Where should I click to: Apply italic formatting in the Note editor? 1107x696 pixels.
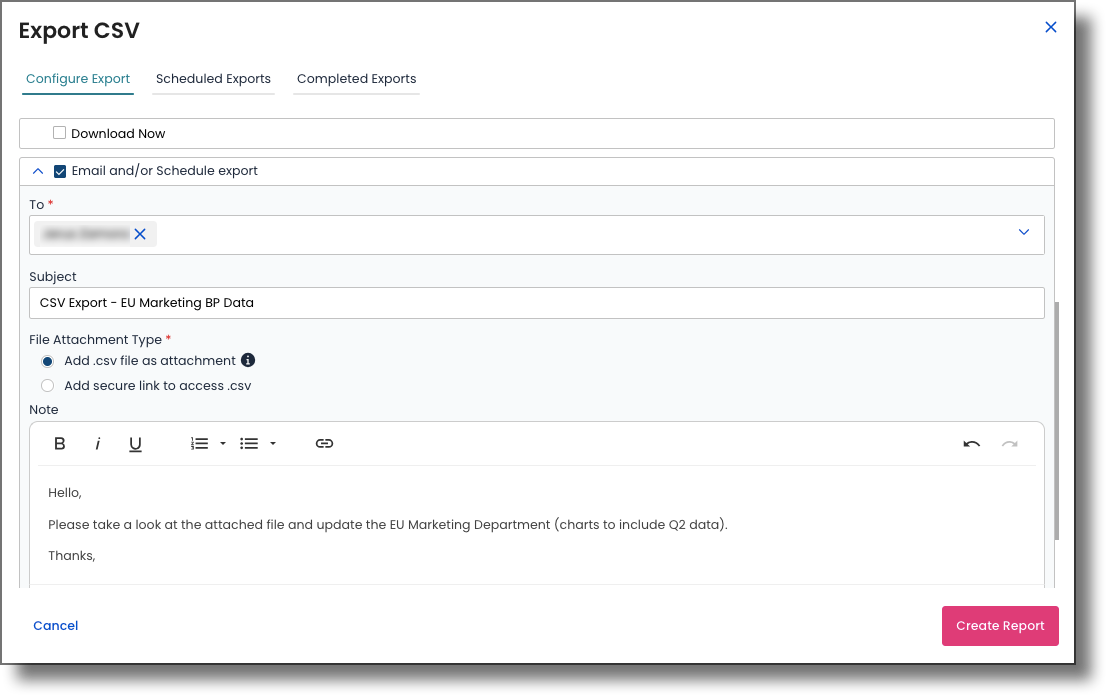(x=97, y=443)
